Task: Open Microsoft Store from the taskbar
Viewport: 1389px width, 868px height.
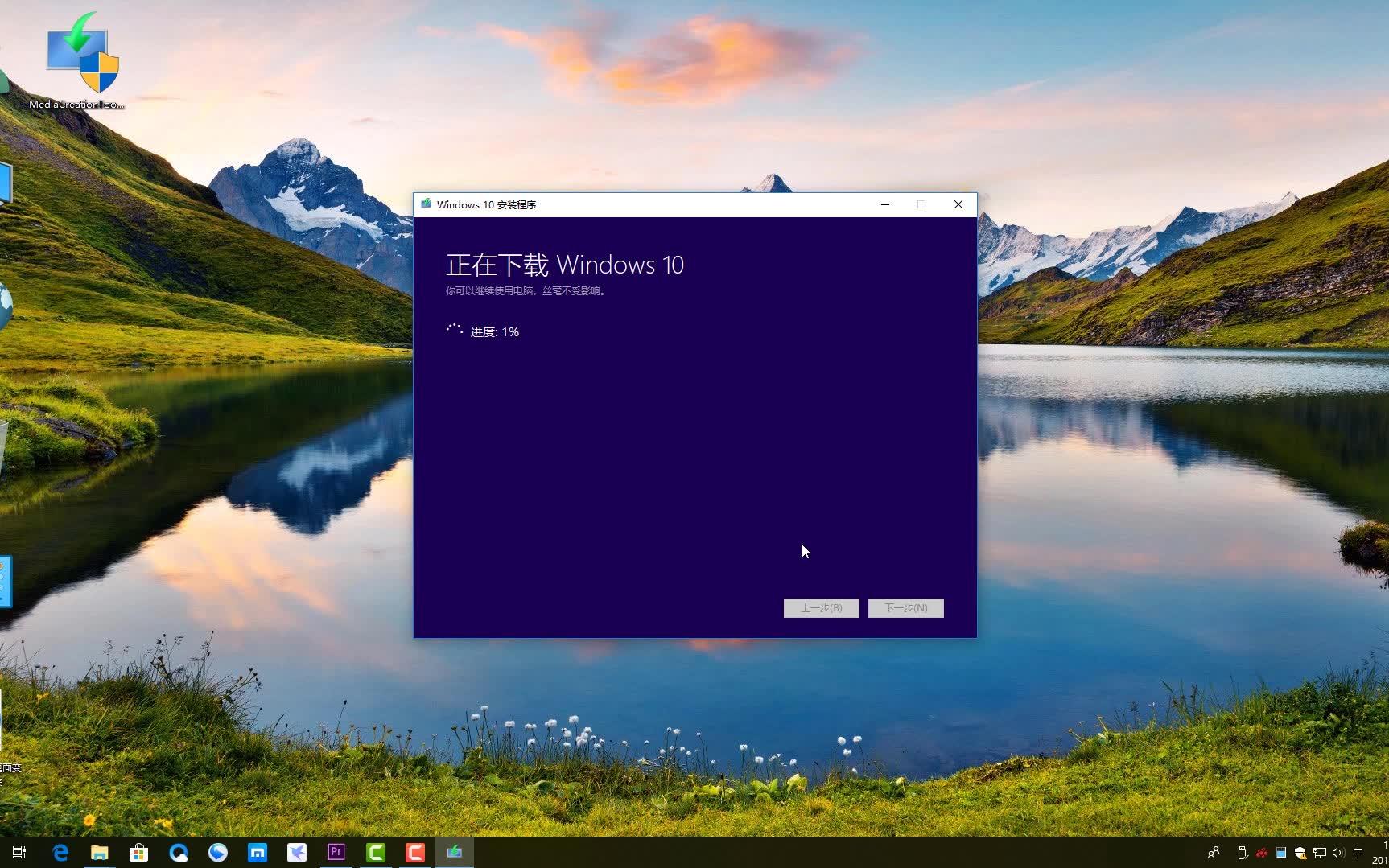Action: (x=139, y=852)
